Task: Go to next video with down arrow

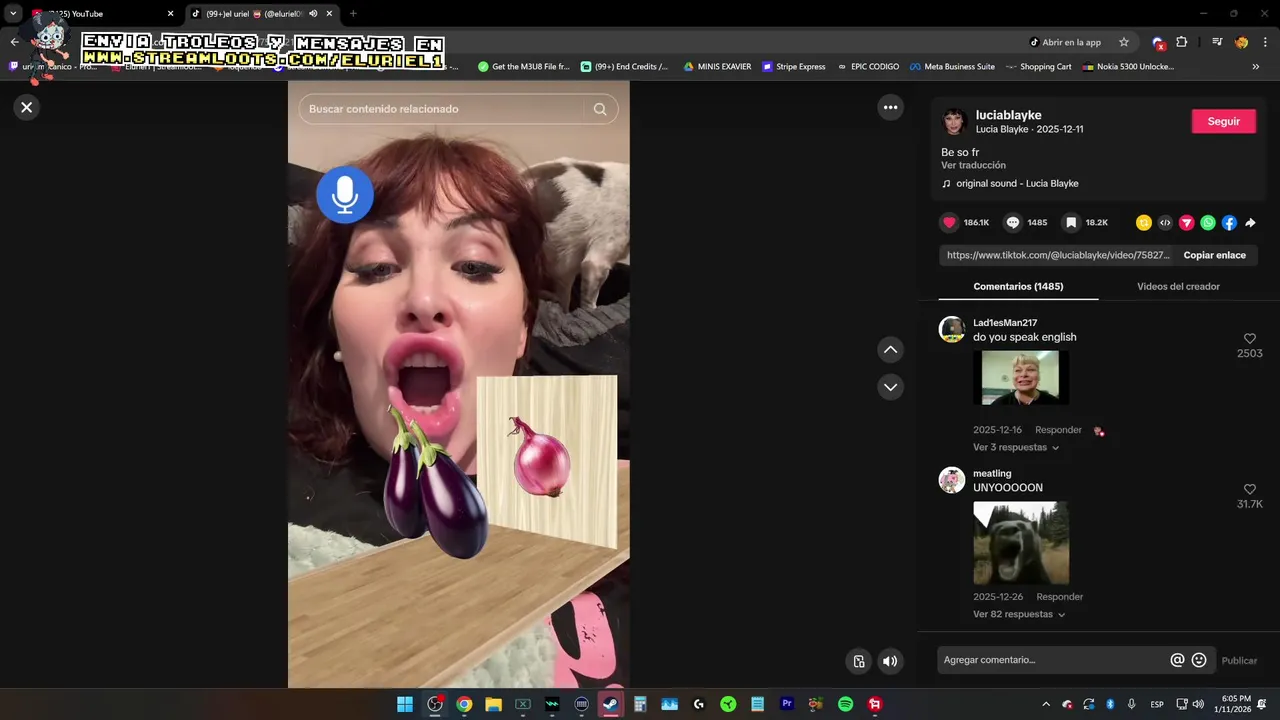Action: 890,387
